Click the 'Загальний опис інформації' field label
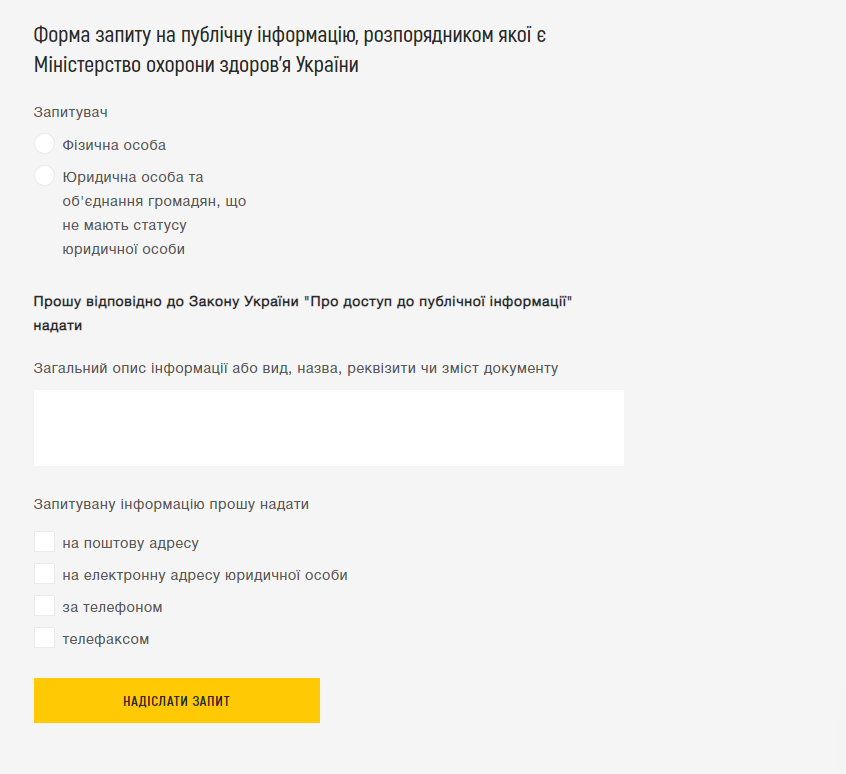The image size is (846, 774). [x=296, y=368]
